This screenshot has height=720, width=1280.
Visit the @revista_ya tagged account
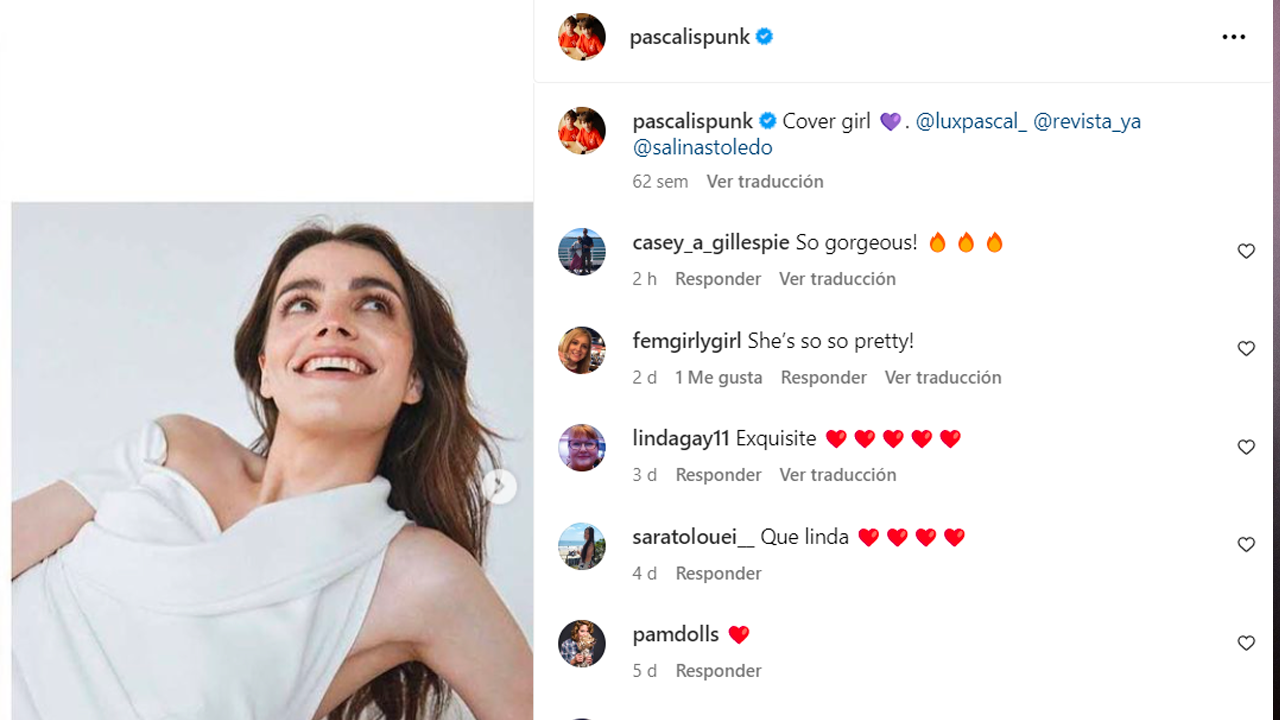click(1087, 121)
